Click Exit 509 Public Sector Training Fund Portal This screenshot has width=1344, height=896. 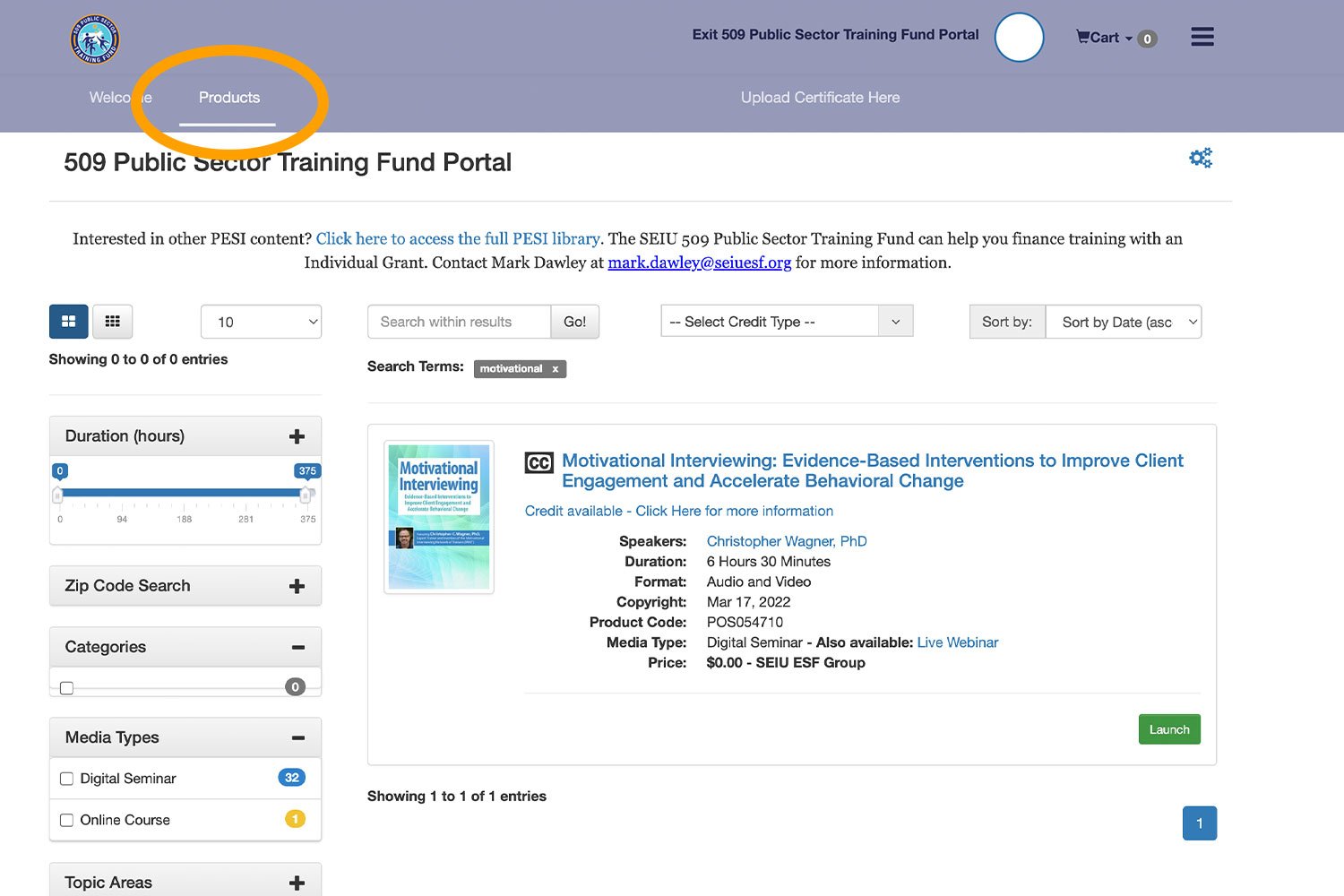835,35
